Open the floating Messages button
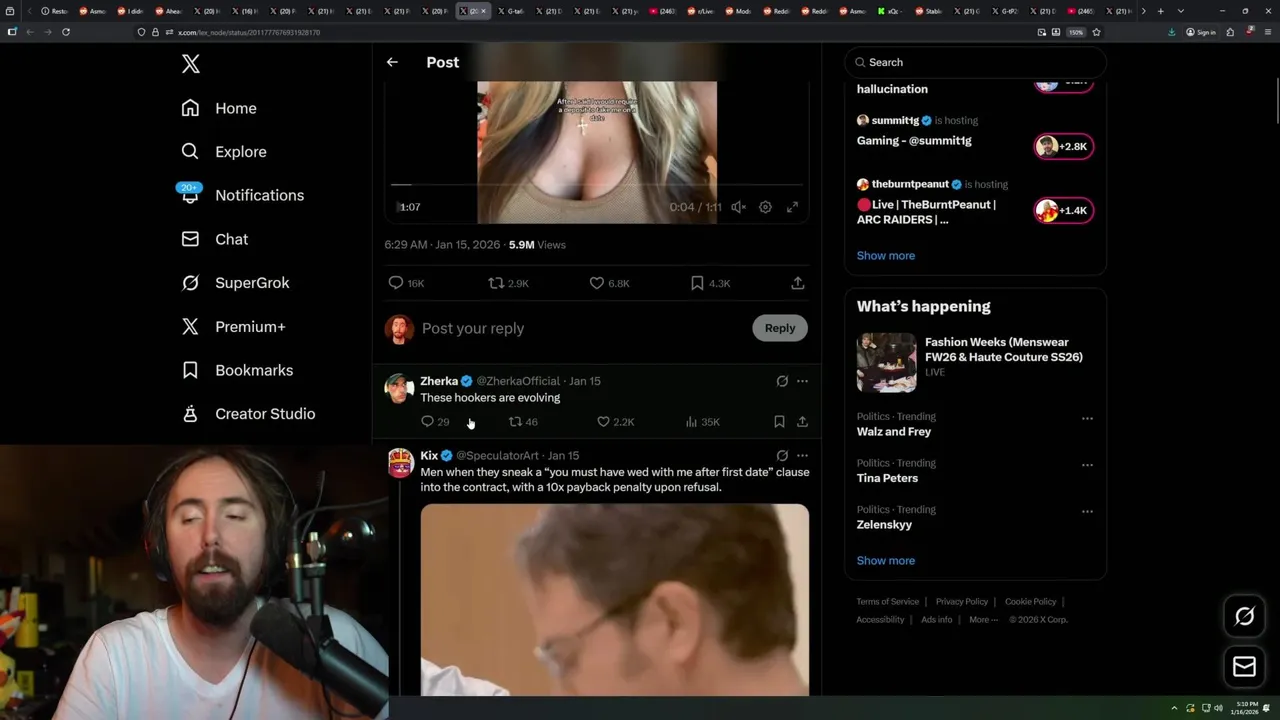Image resolution: width=1280 pixels, height=720 pixels. click(x=1245, y=667)
